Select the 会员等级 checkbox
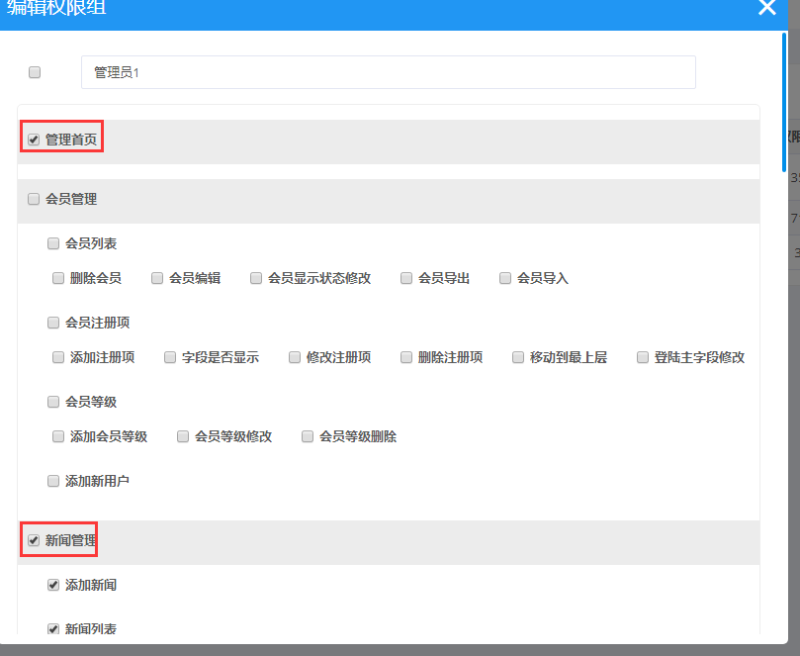 coord(53,402)
